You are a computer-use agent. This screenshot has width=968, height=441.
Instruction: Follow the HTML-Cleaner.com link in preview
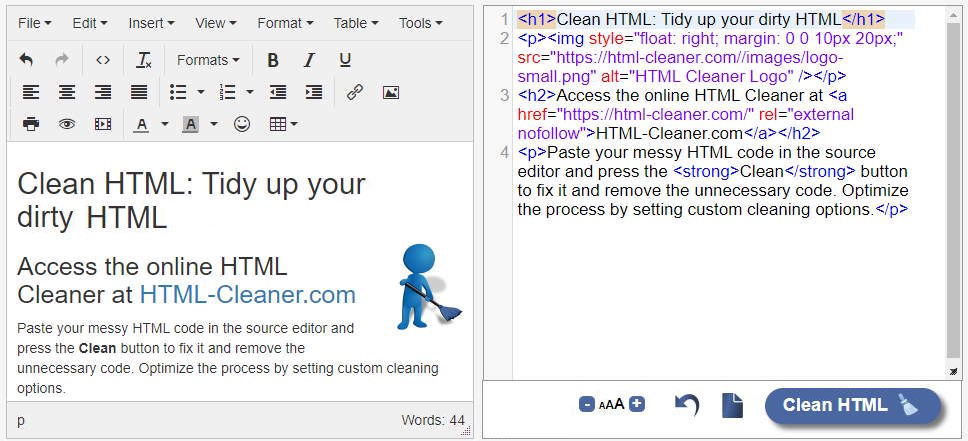(x=248, y=295)
